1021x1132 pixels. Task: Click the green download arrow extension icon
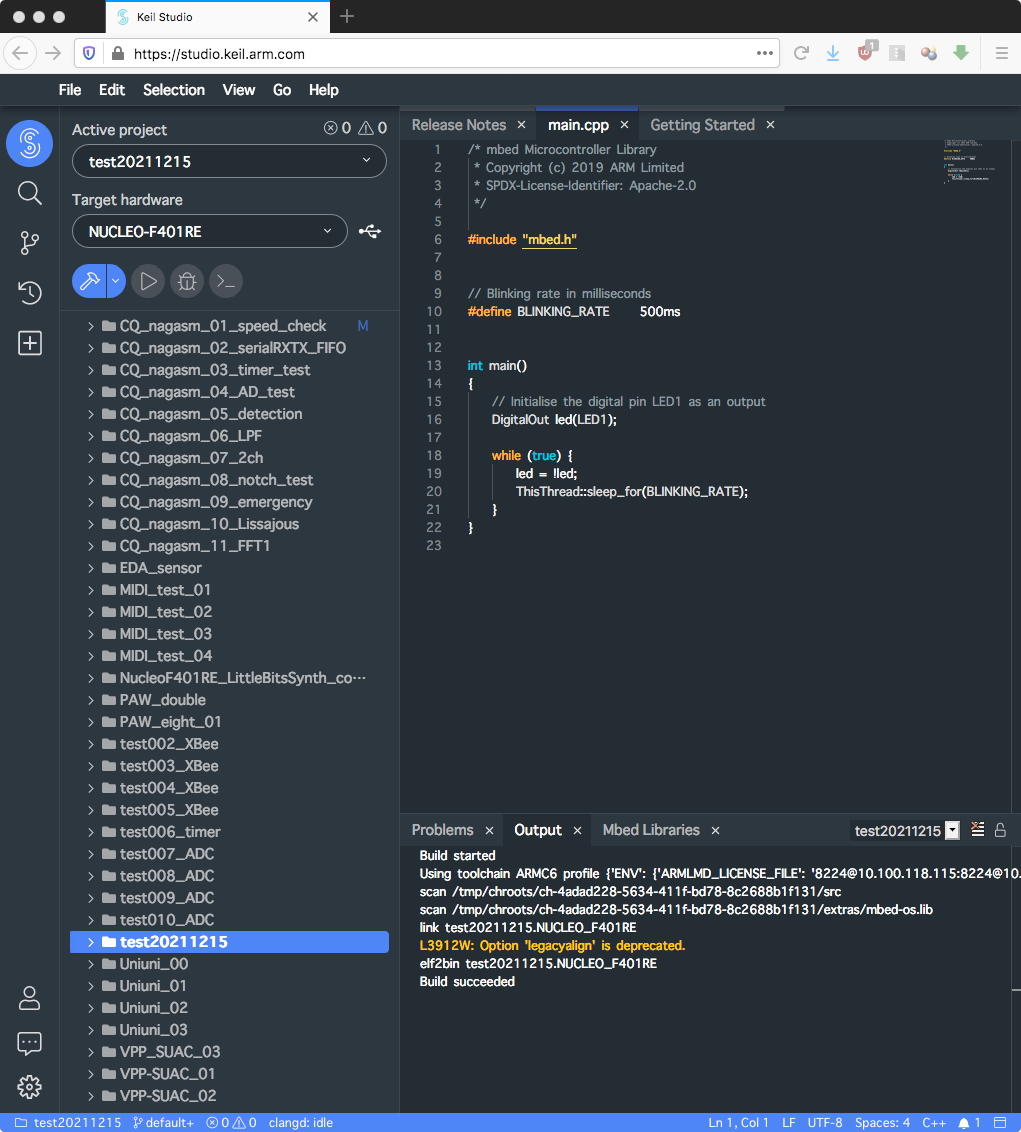[x=960, y=52]
